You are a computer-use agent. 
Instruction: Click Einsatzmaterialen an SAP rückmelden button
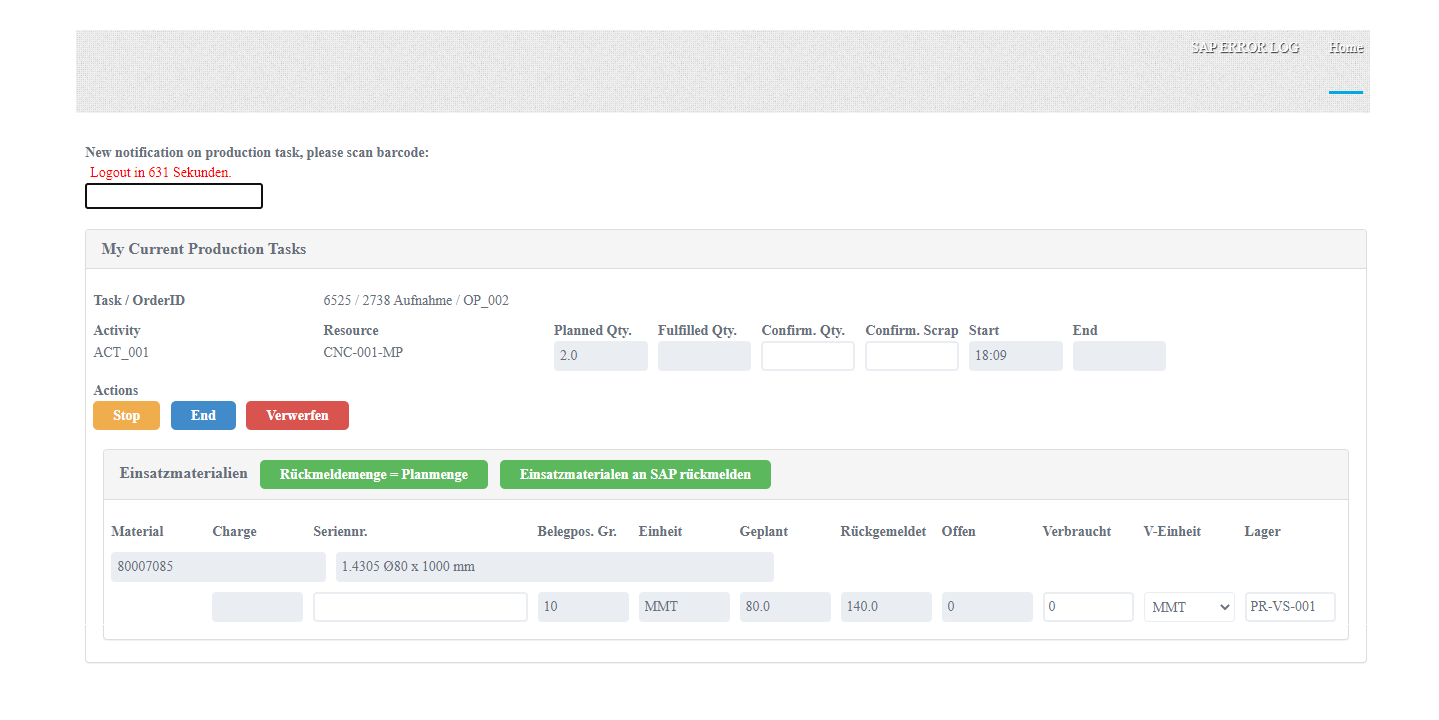tap(635, 474)
